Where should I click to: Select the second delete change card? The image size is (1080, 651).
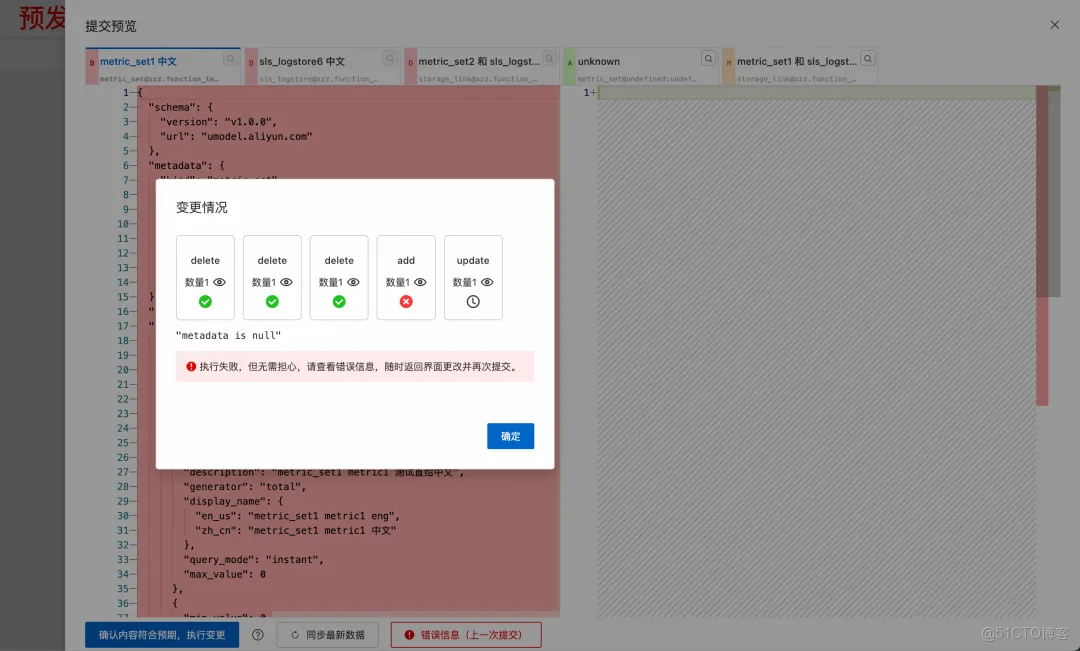pos(272,277)
